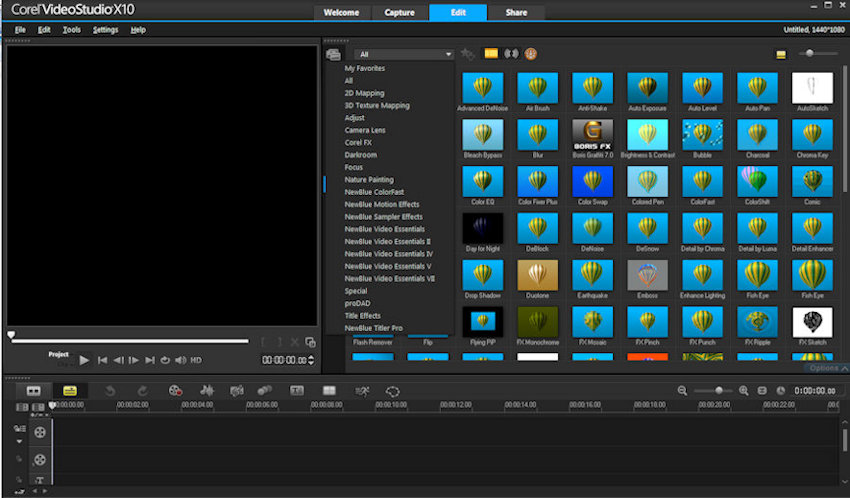This screenshot has width=850, height=498.
Task: Adjust the thumbnail size slider
Action: pyautogui.click(x=810, y=53)
